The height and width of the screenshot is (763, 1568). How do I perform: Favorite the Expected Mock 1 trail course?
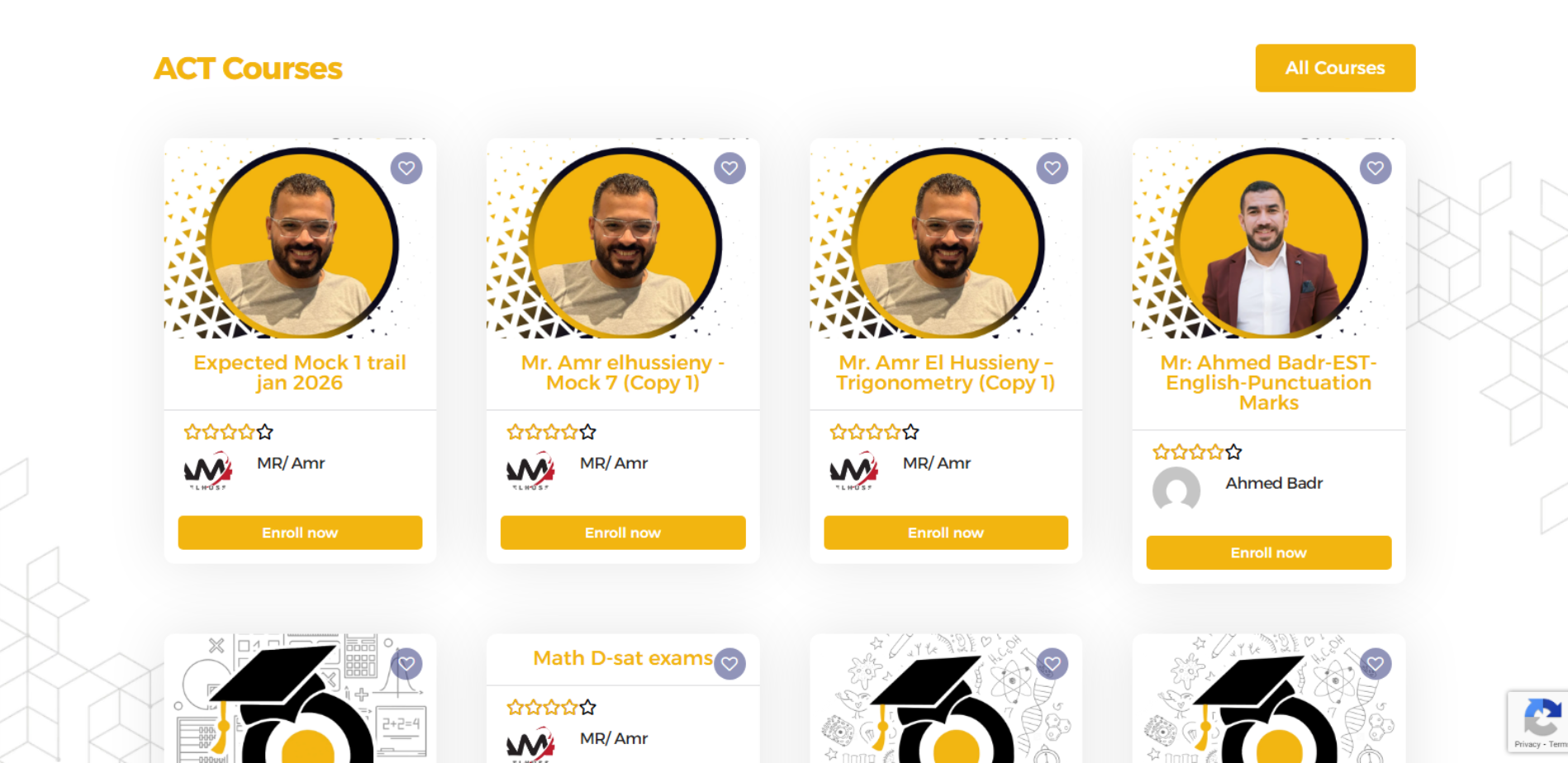[406, 168]
